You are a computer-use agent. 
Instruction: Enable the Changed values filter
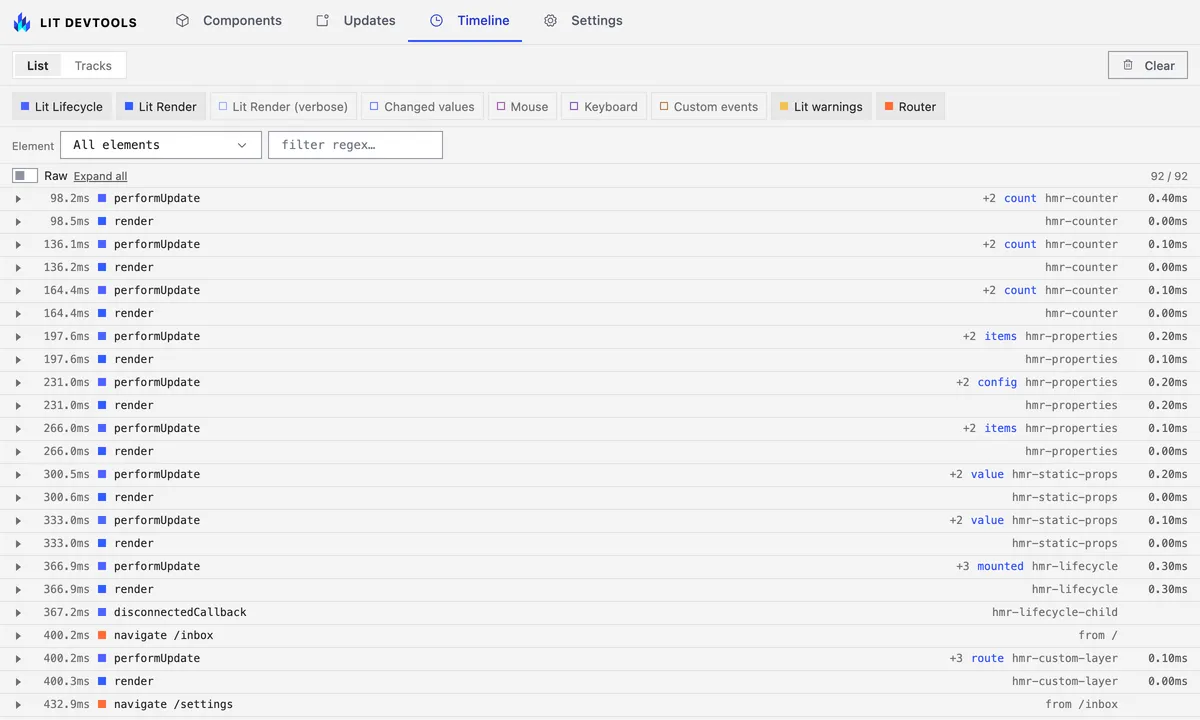422,106
